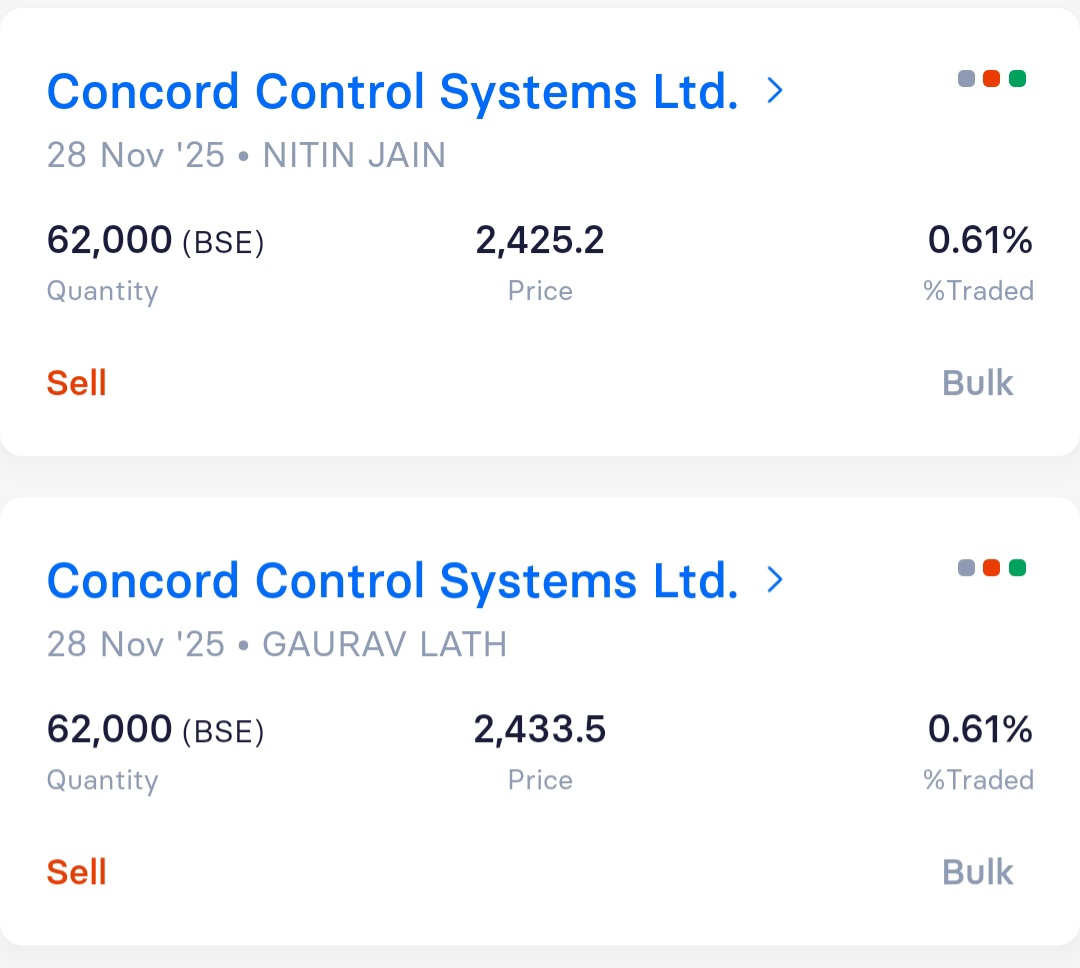The image size is (1080, 968).
Task: Click 62,000 quantity on Nitin Jain card
Action: pos(110,241)
